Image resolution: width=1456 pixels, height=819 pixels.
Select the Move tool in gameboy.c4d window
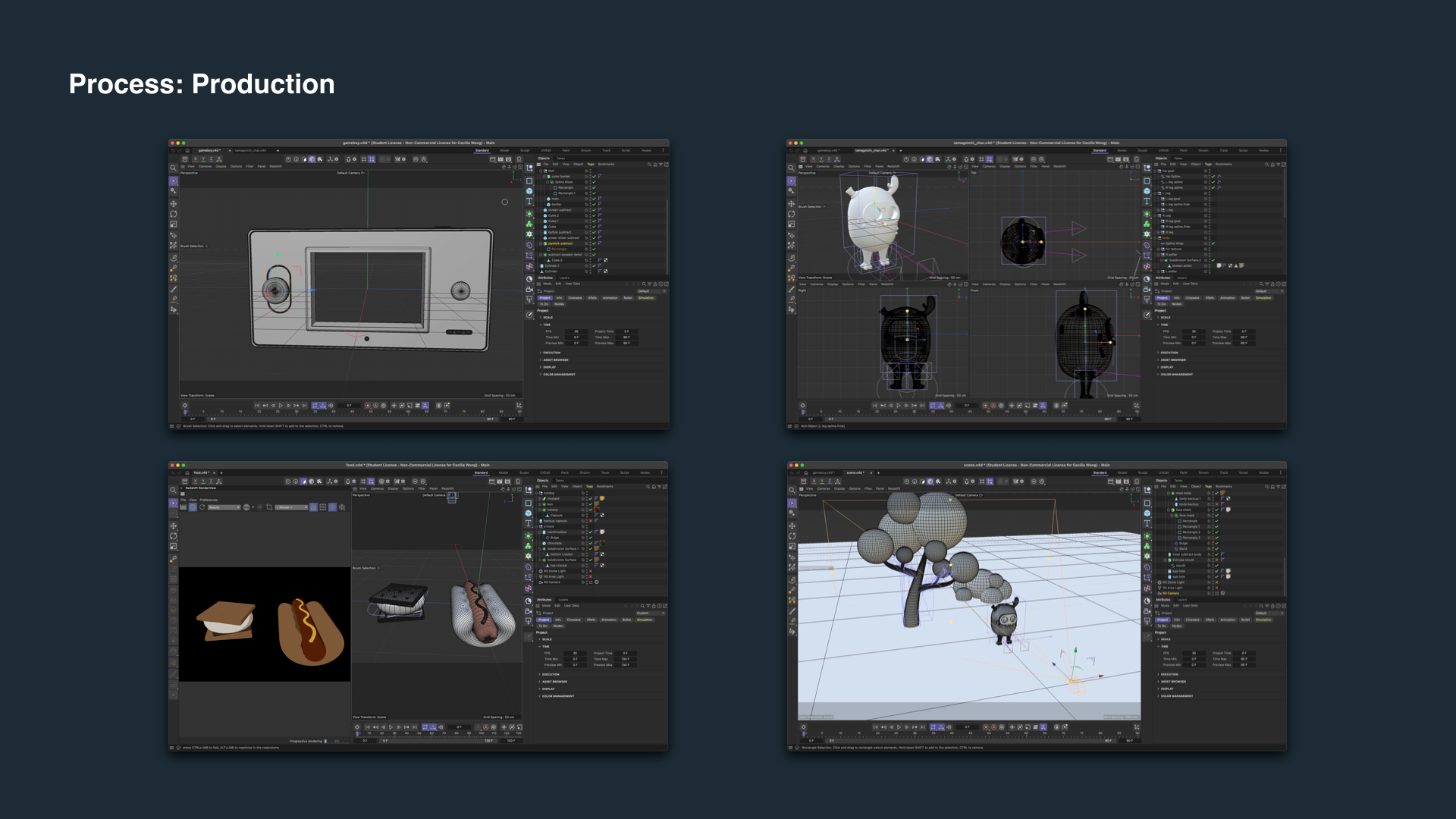click(174, 204)
